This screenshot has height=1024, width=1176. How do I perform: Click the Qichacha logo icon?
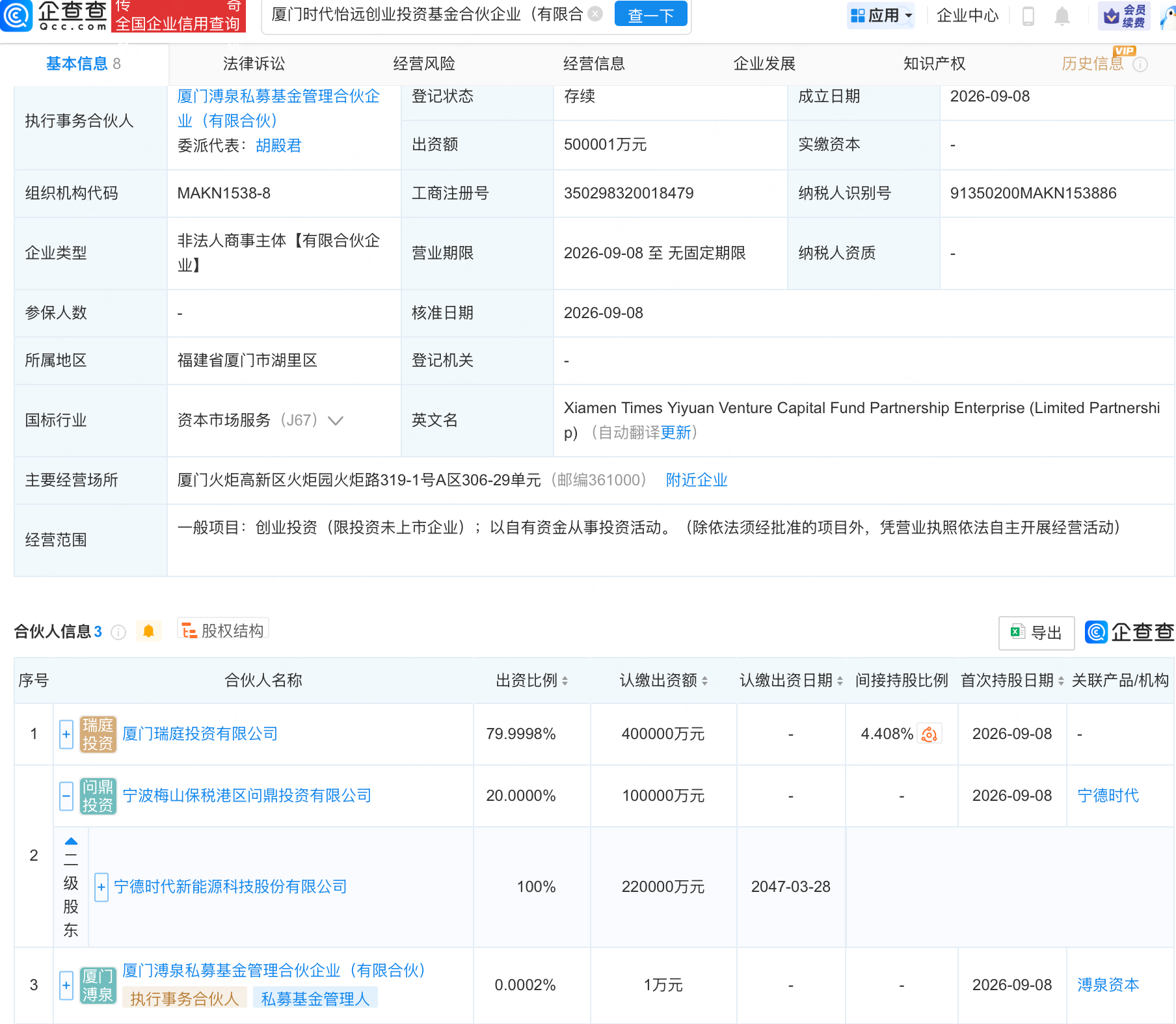[x=16, y=15]
